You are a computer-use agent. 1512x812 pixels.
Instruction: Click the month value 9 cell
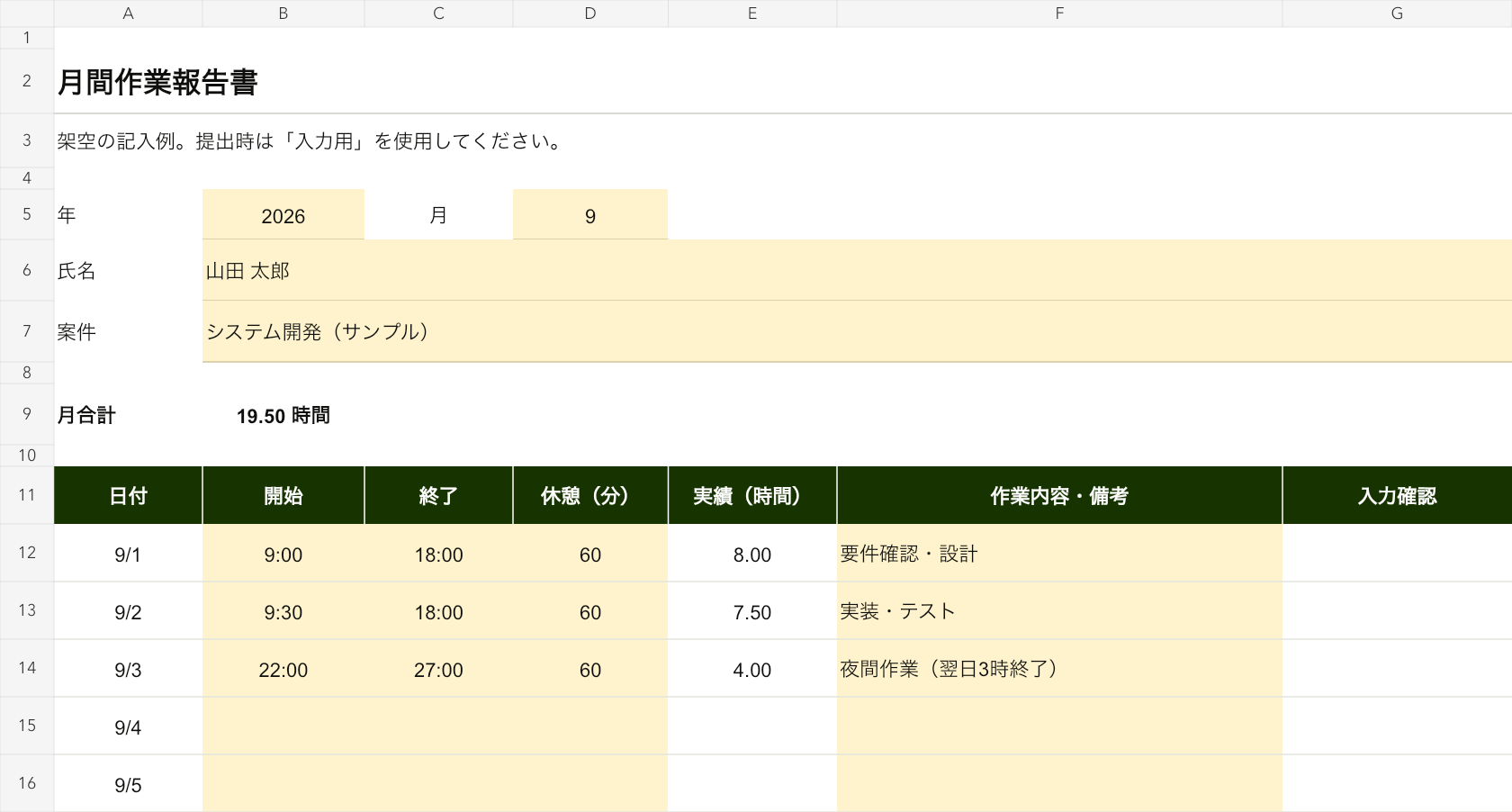point(590,215)
